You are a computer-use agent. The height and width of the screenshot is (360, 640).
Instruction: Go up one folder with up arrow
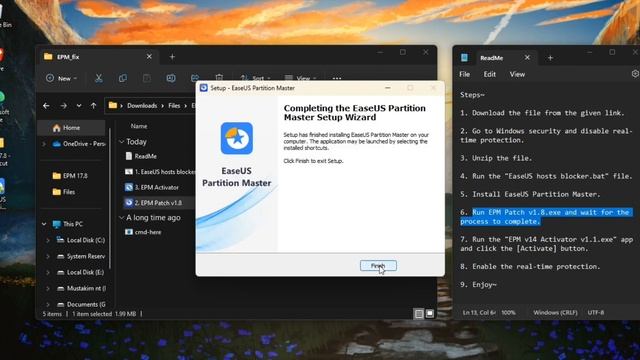[x=93, y=106]
